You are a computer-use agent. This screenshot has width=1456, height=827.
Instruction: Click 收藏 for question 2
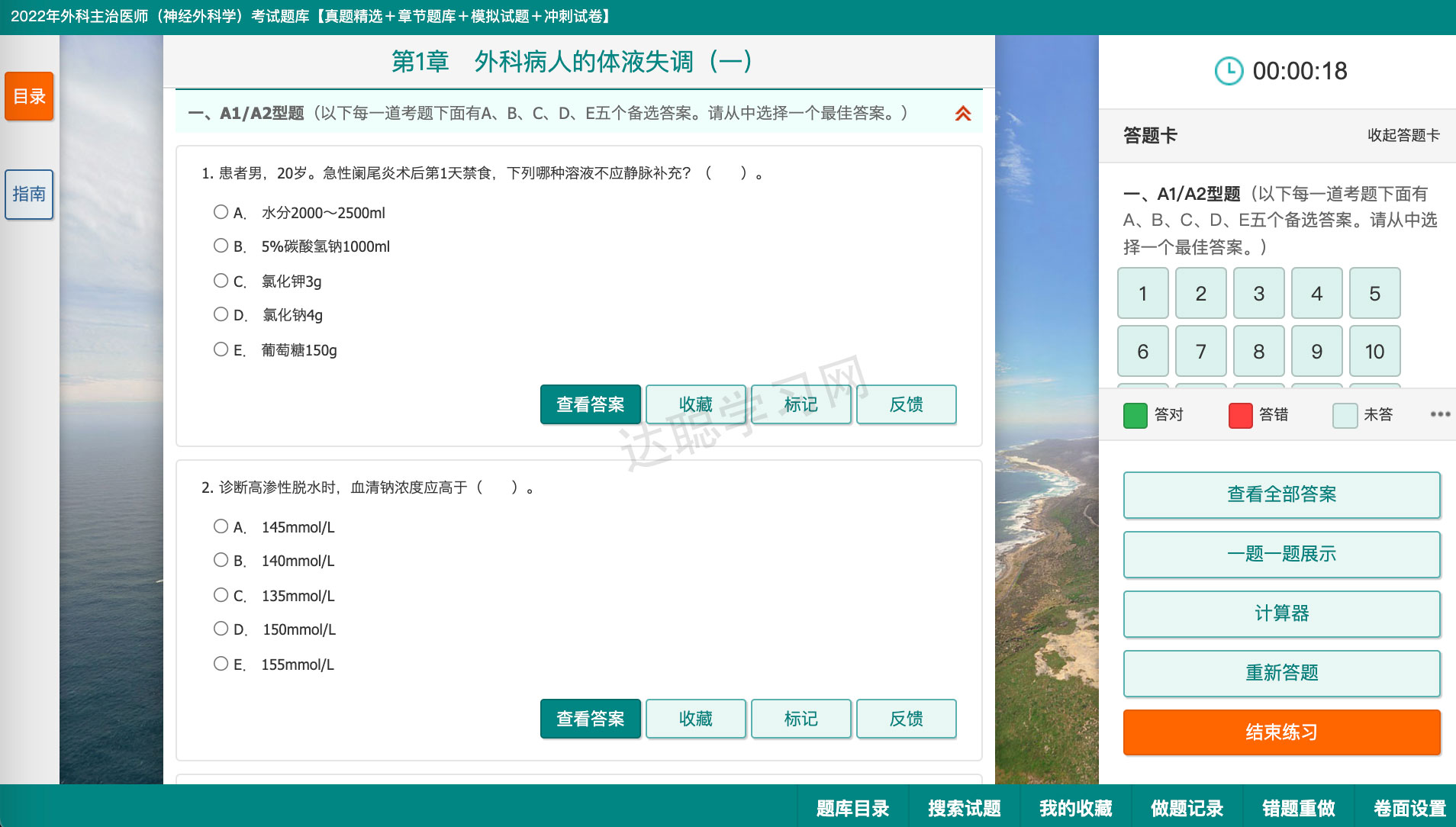696,719
